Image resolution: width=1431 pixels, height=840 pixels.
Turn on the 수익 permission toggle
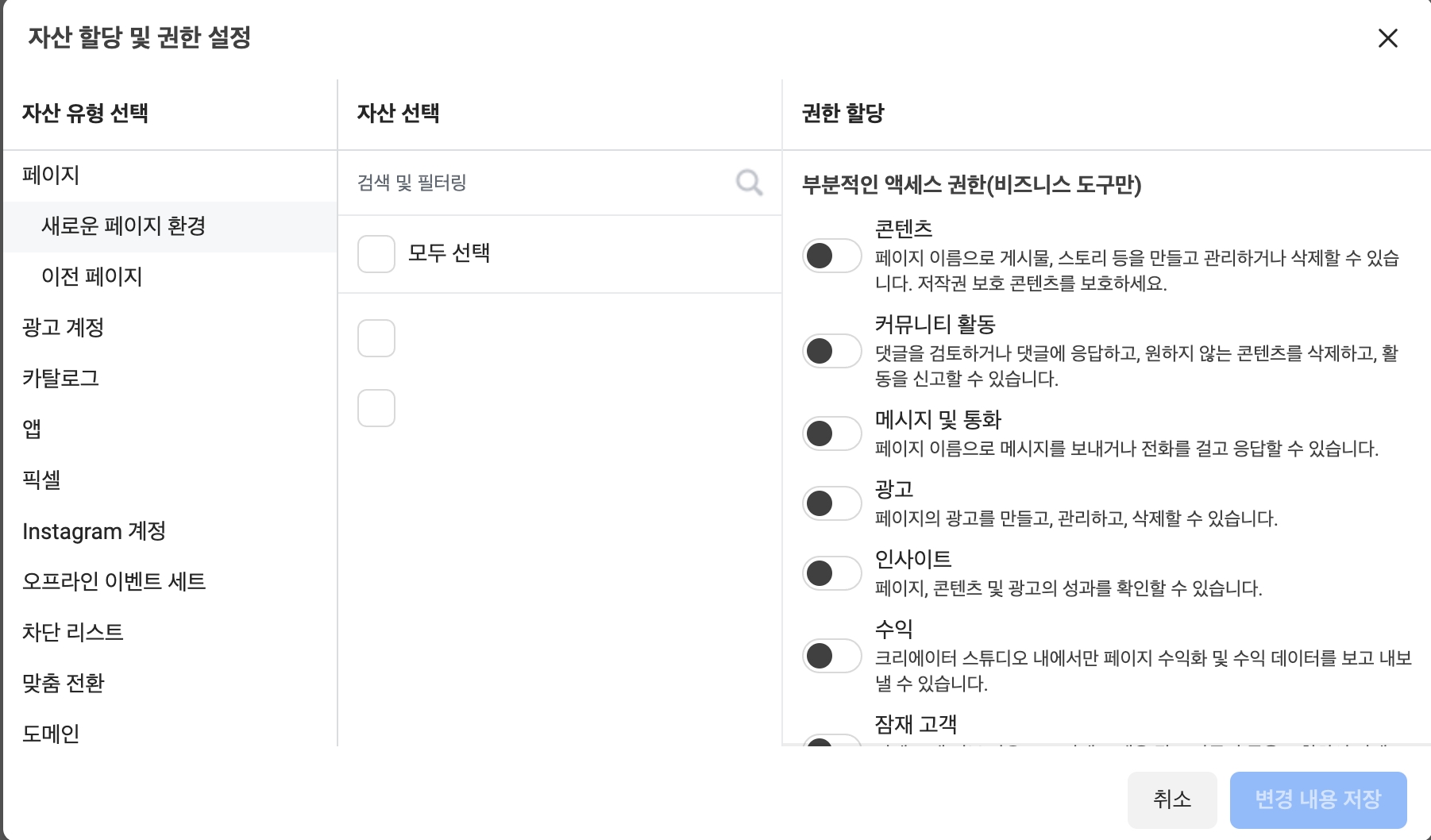click(x=831, y=656)
